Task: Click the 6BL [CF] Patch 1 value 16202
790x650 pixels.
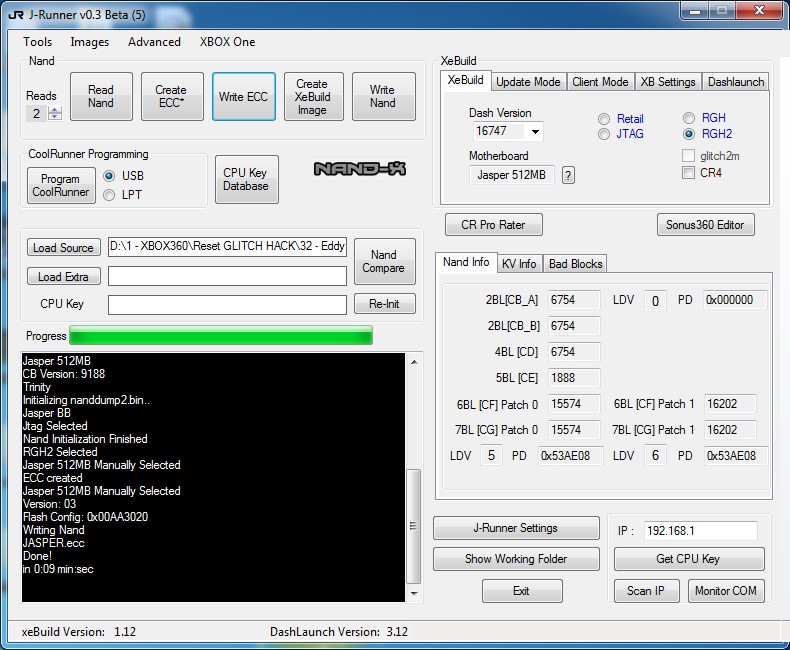Action: tap(730, 404)
